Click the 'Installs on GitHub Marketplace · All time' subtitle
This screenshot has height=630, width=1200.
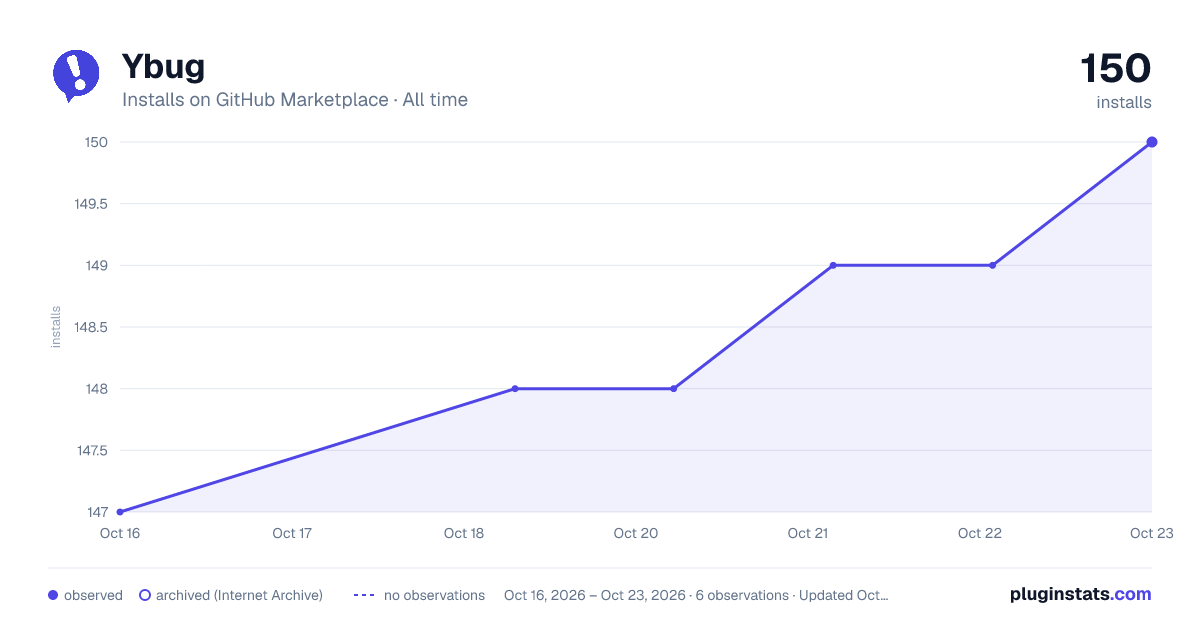[295, 100]
